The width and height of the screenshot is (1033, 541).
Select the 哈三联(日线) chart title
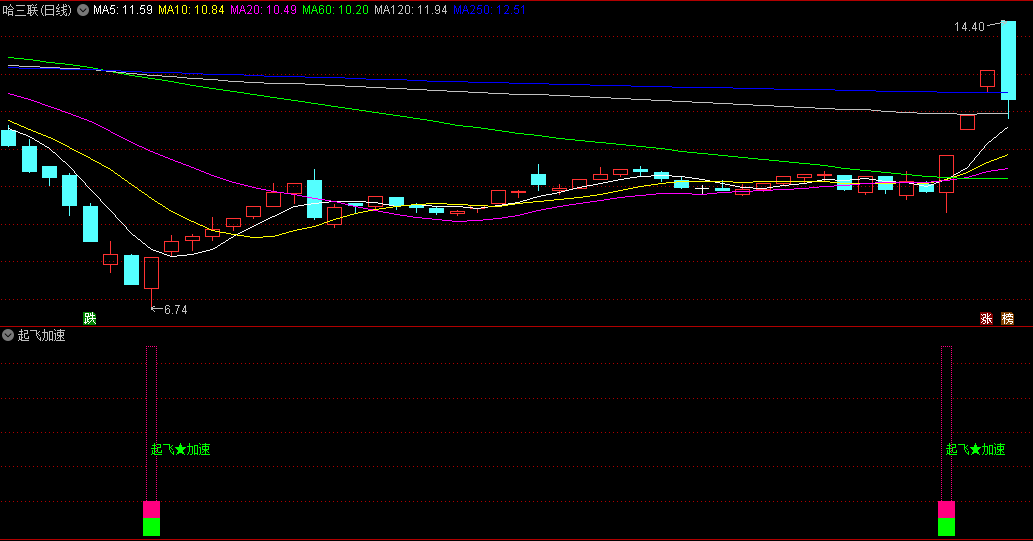click(38, 10)
